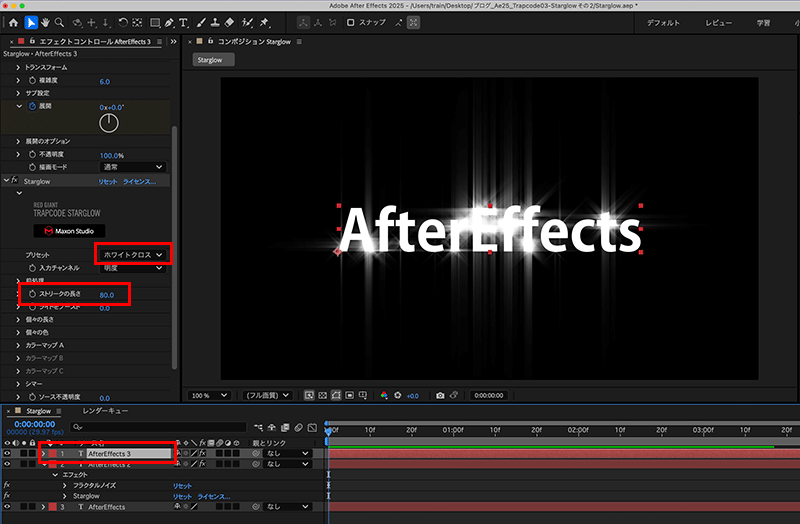The image size is (800, 524).
Task: Open the 描画モード 通常 dropdown
Action: (132, 167)
